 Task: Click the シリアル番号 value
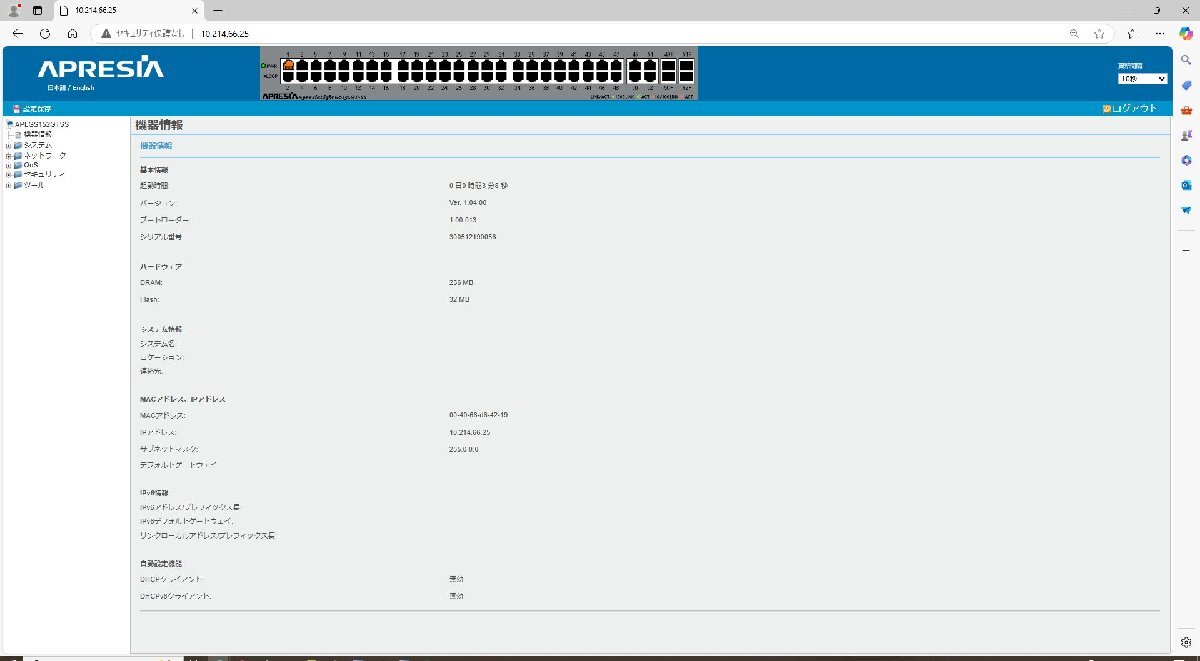pyautogui.click(x=473, y=237)
